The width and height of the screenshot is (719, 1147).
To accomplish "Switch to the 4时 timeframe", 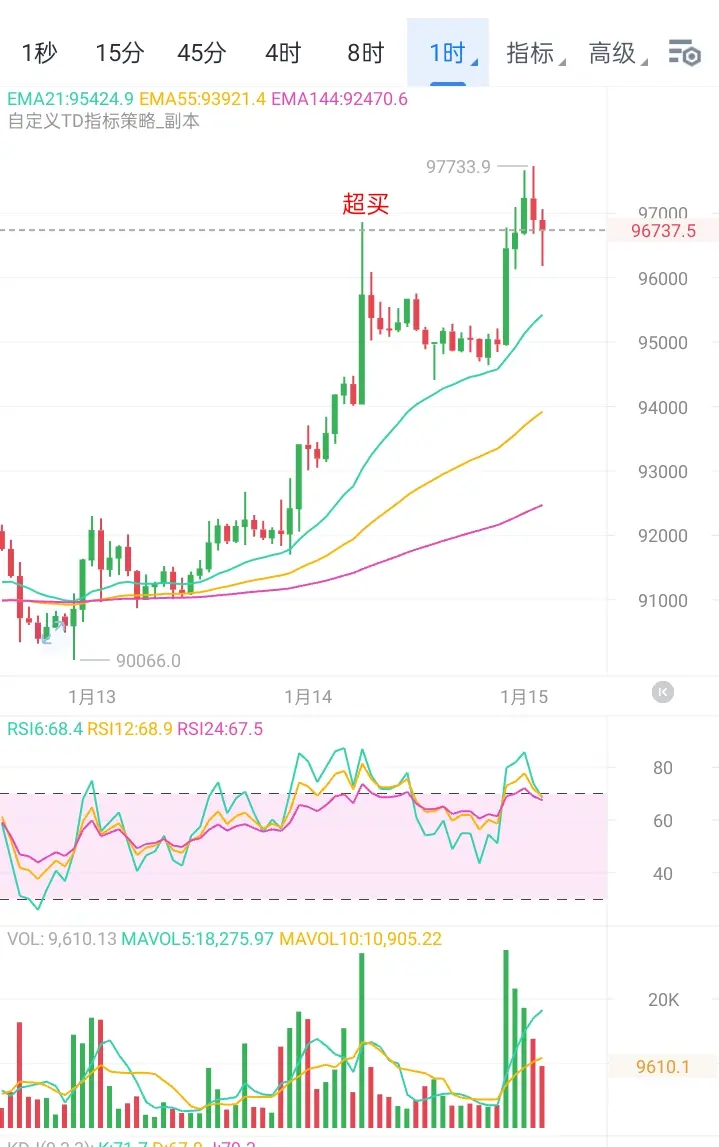I will 283,53.
